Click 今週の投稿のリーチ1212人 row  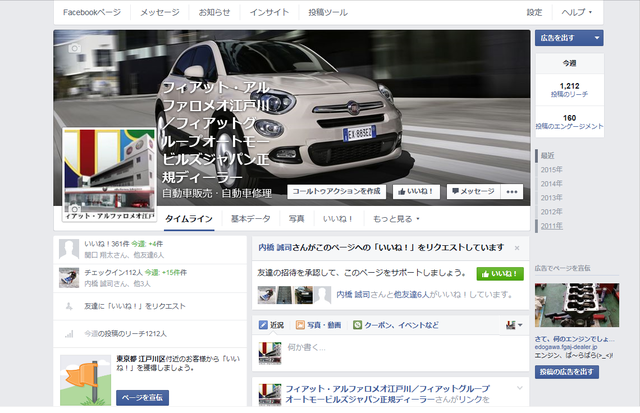click(x=150, y=334)
